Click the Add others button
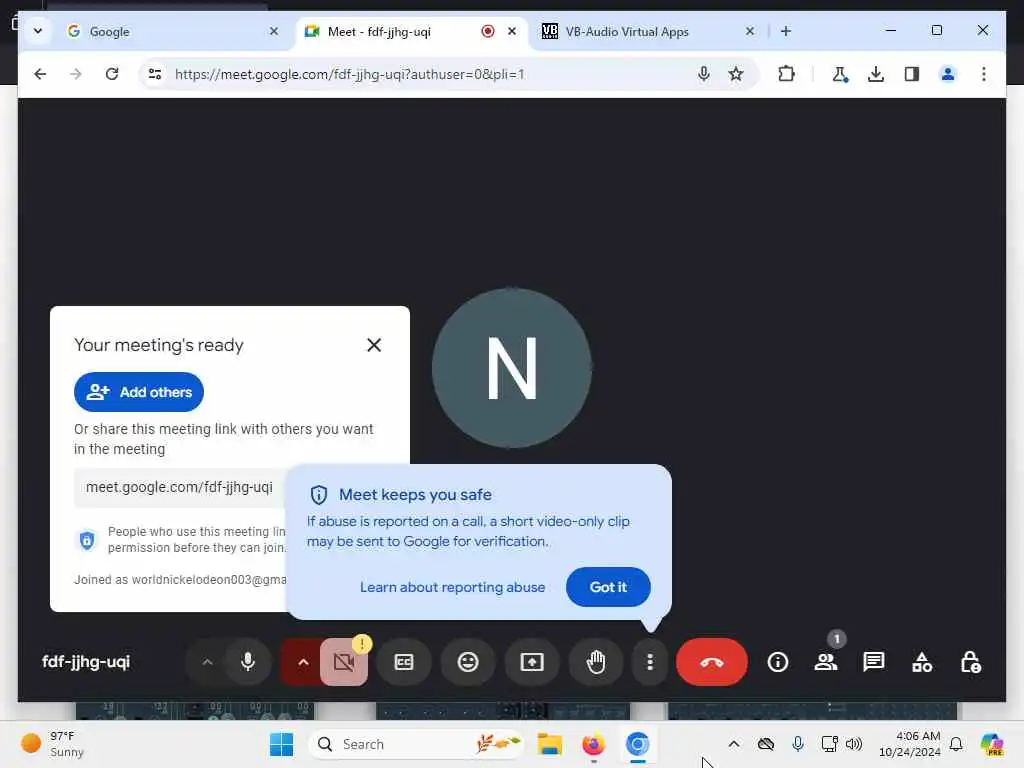The image size is (1024, 768). pos(138,392)
